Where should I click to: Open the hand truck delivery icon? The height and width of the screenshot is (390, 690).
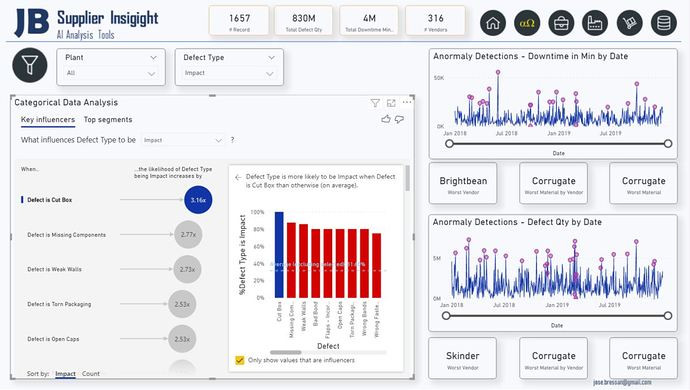tap(630, 23)
